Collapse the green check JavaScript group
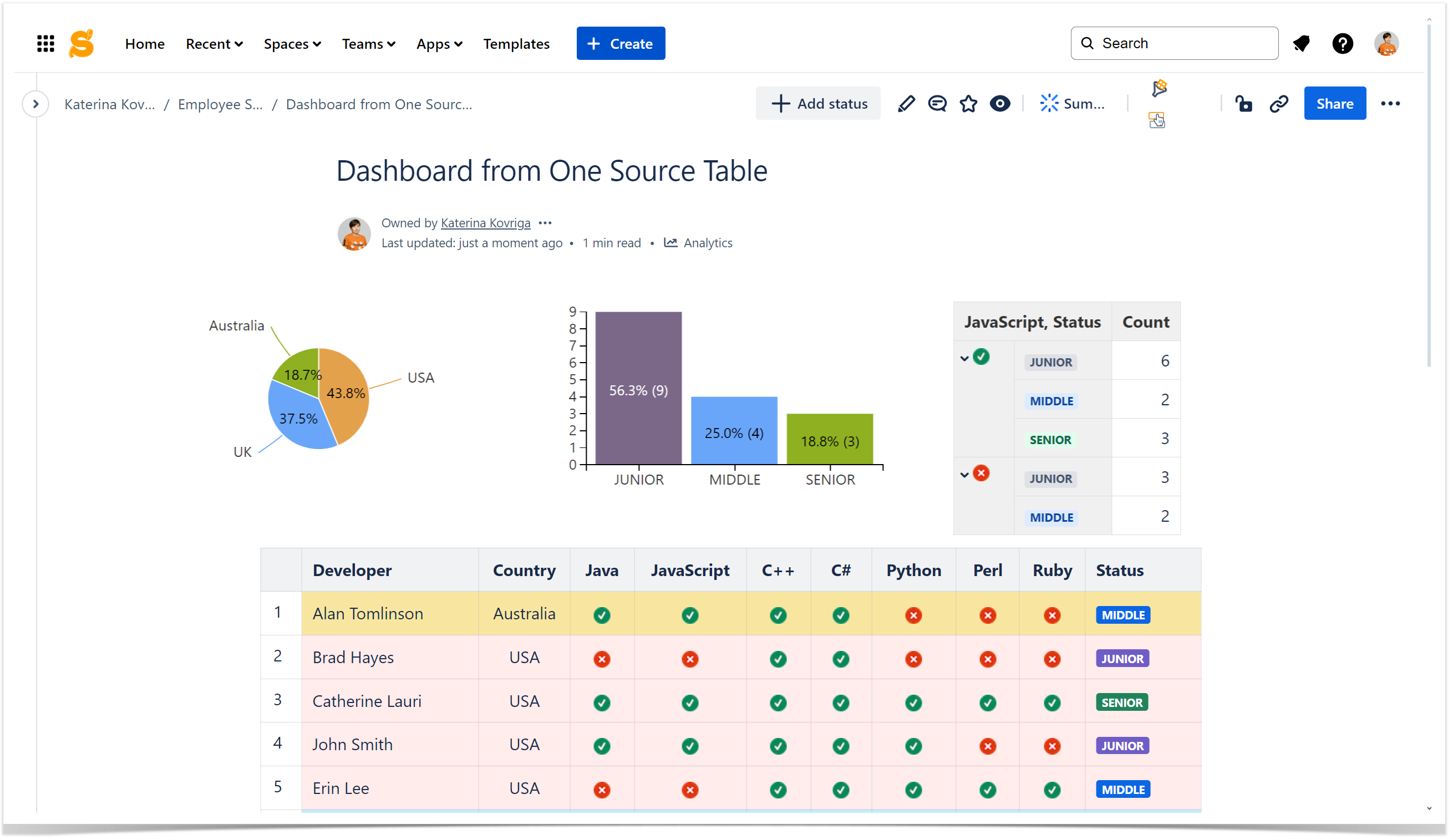 click(x=964, y=359)
